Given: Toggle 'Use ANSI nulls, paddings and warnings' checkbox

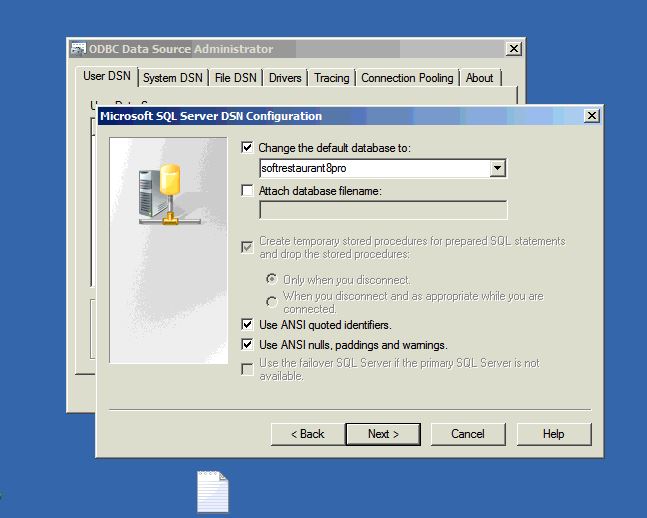Looking at the screenshot, I should [x=247, y=344].
